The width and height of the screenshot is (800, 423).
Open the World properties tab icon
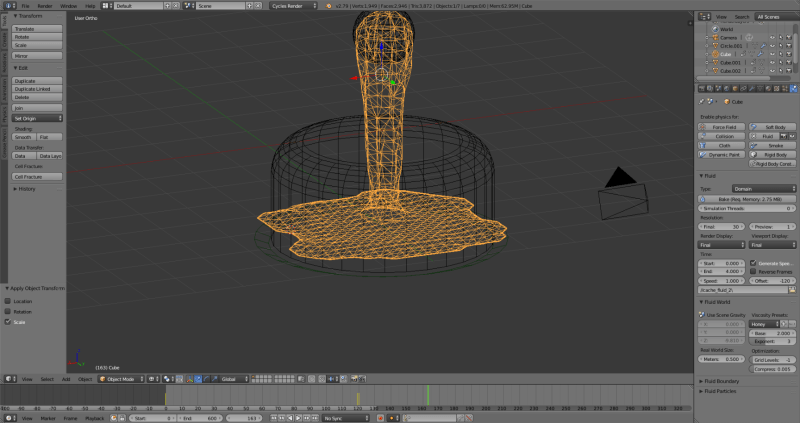727,88
